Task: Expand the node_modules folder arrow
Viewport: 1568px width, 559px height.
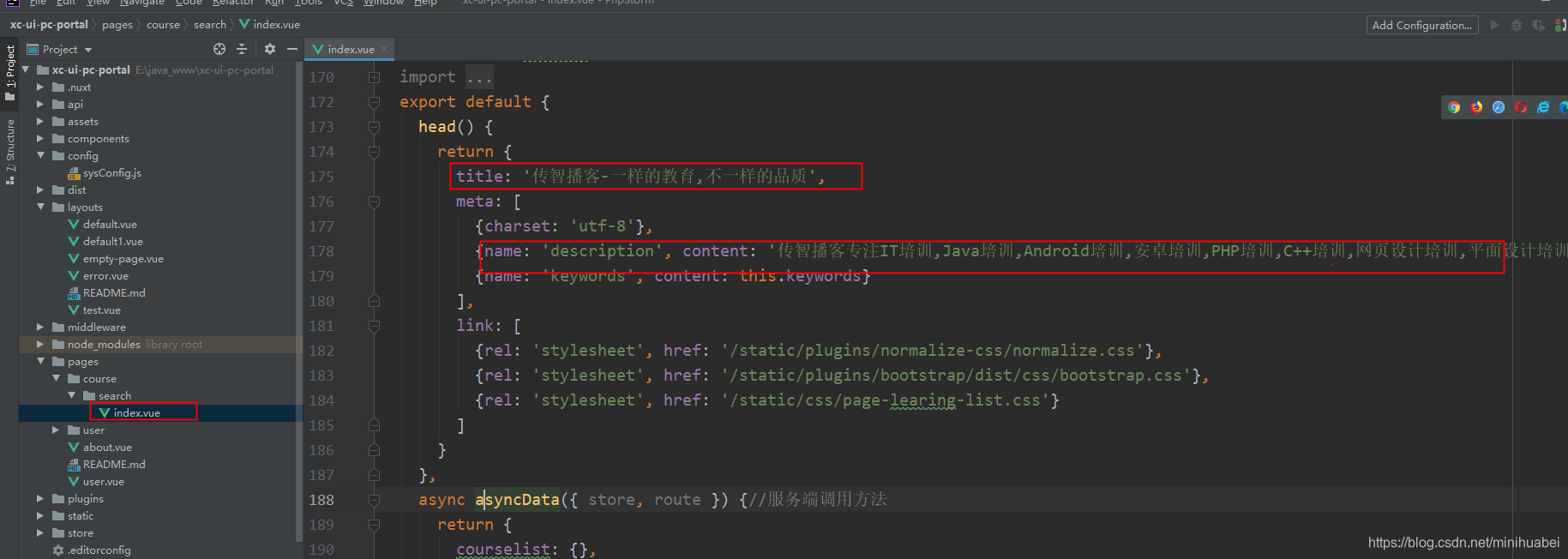Action: point(40,344)
